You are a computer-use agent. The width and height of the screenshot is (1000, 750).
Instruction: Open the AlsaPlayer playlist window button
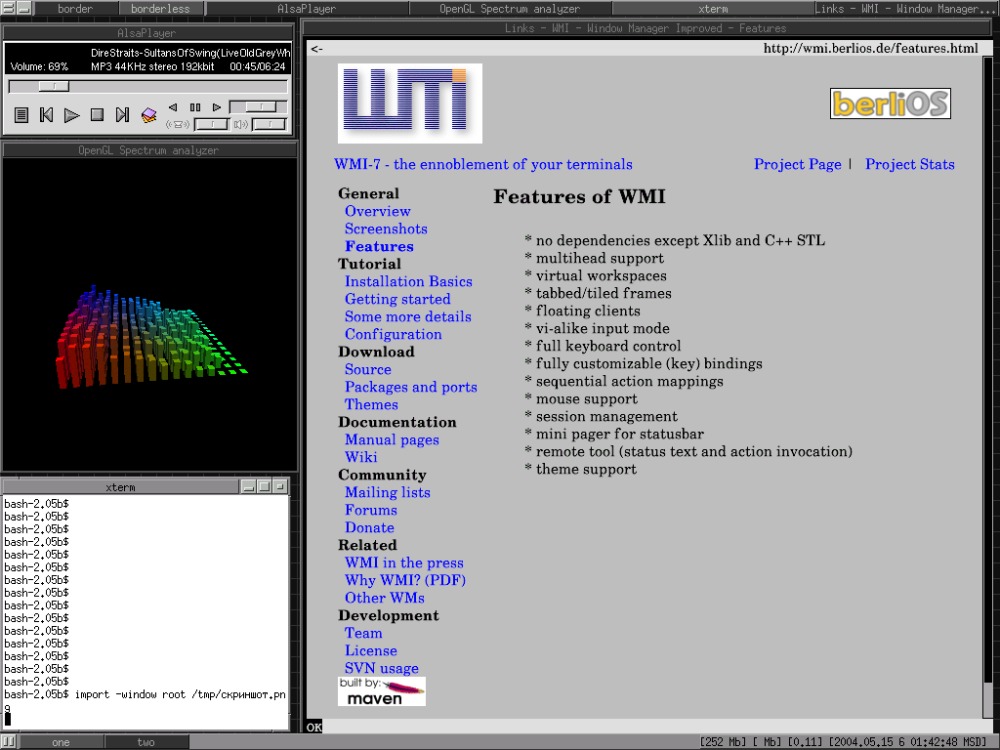[x=21, y=115]
